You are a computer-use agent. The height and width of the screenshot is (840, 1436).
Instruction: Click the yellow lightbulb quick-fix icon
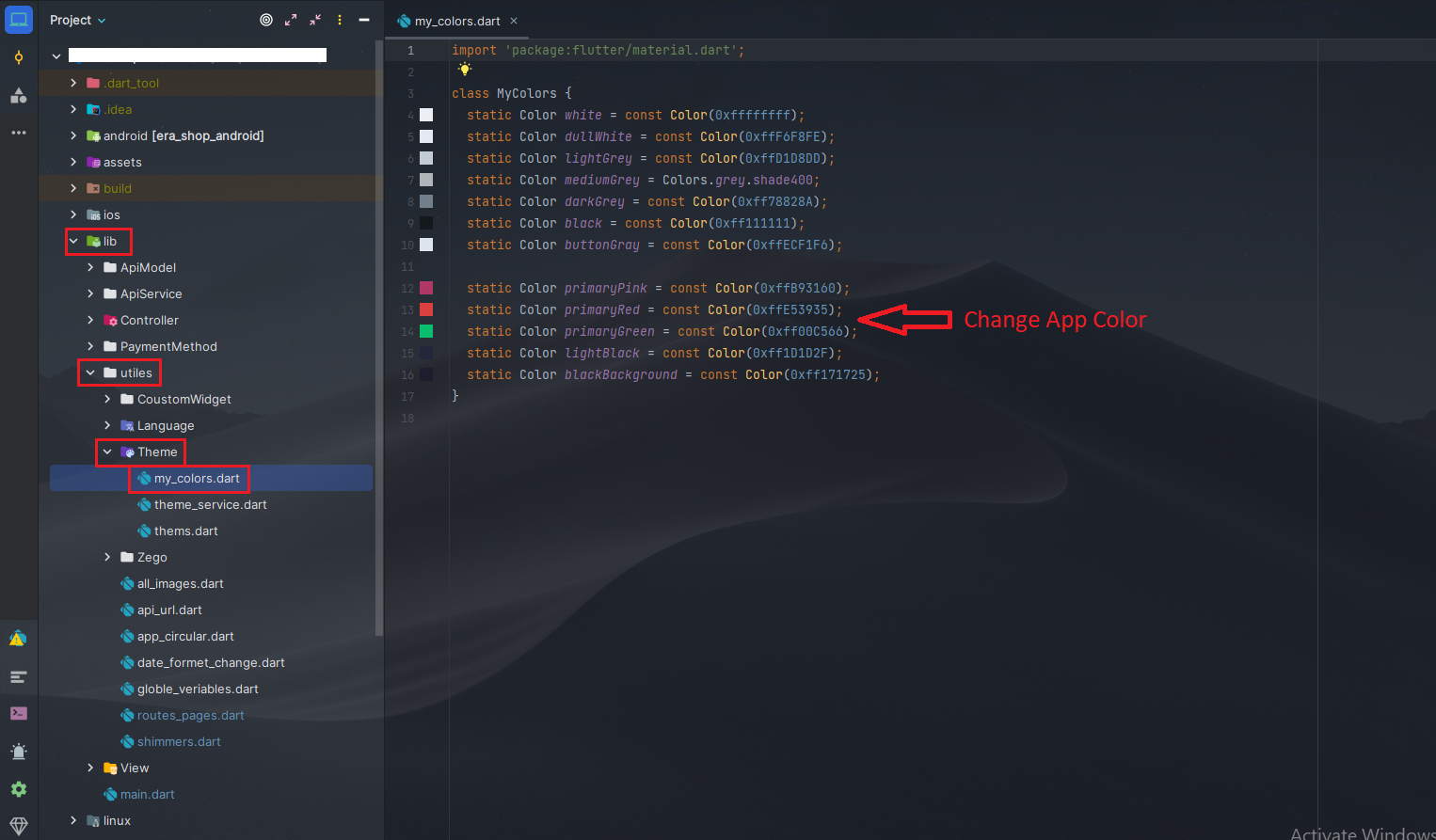point(464,70)
